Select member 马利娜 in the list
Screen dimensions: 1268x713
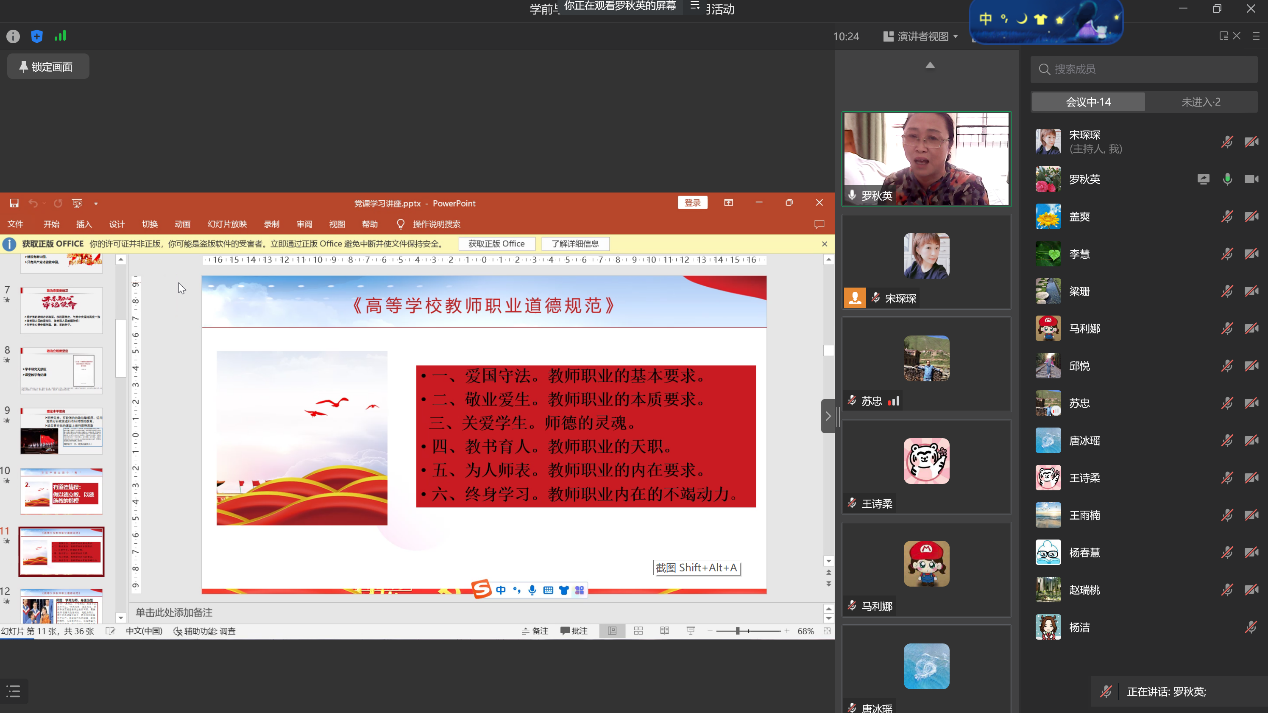tap(1084, 328)
